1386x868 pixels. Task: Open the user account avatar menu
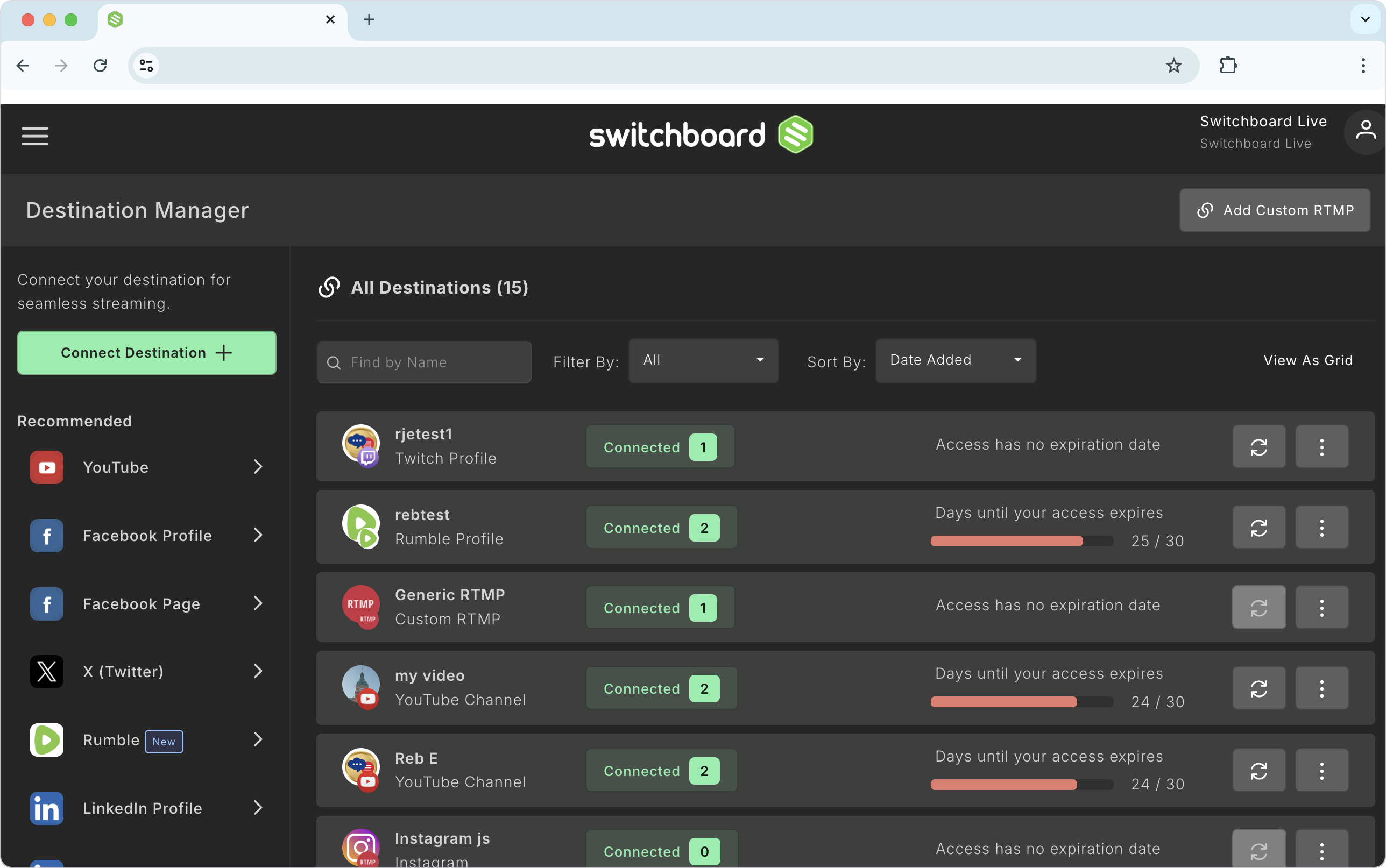(x=1365, y=132)
